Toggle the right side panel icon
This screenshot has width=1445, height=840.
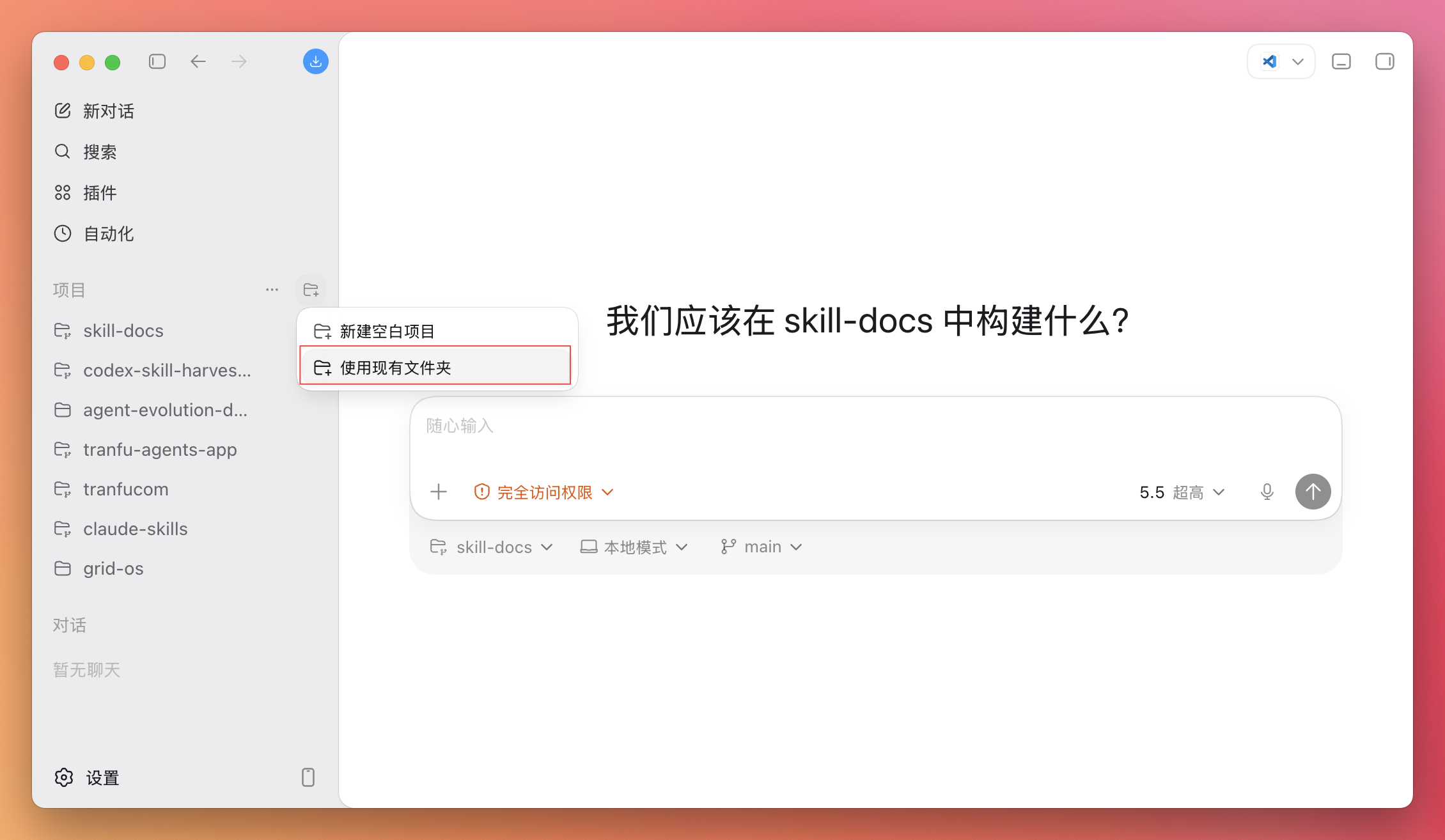[1385, 61]
